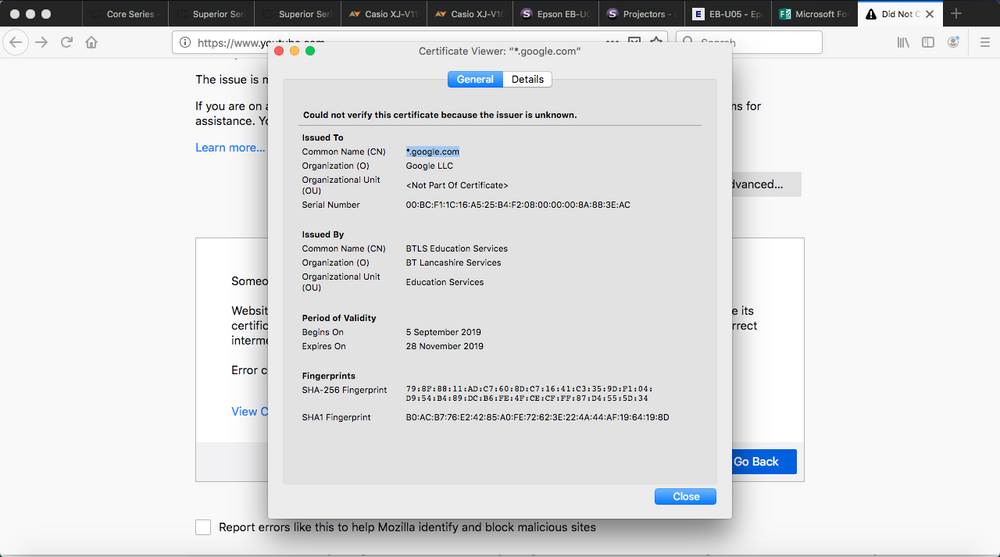This screenshot has height=557, width=1000.
Task: Open a new tab with the plus icon
Action: click(956, 13)
